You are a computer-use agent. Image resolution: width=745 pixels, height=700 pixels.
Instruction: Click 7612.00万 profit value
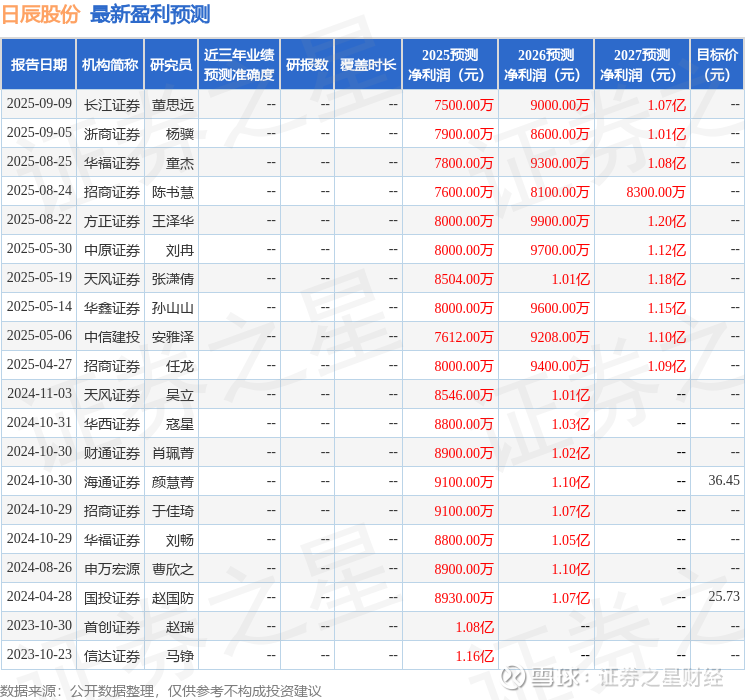(x=464, y=337)
